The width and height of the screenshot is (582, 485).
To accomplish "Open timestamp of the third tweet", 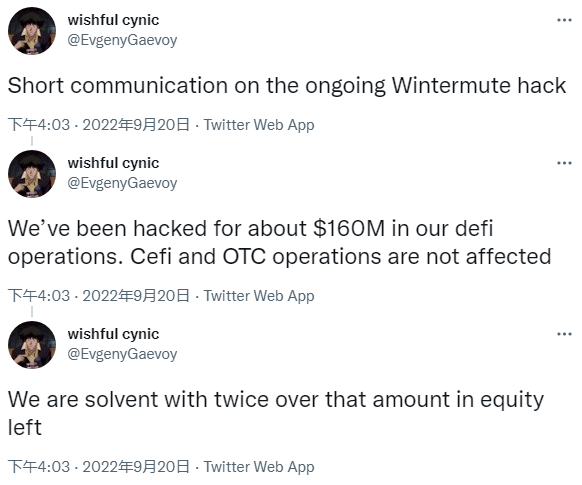I will coord(99,467).
